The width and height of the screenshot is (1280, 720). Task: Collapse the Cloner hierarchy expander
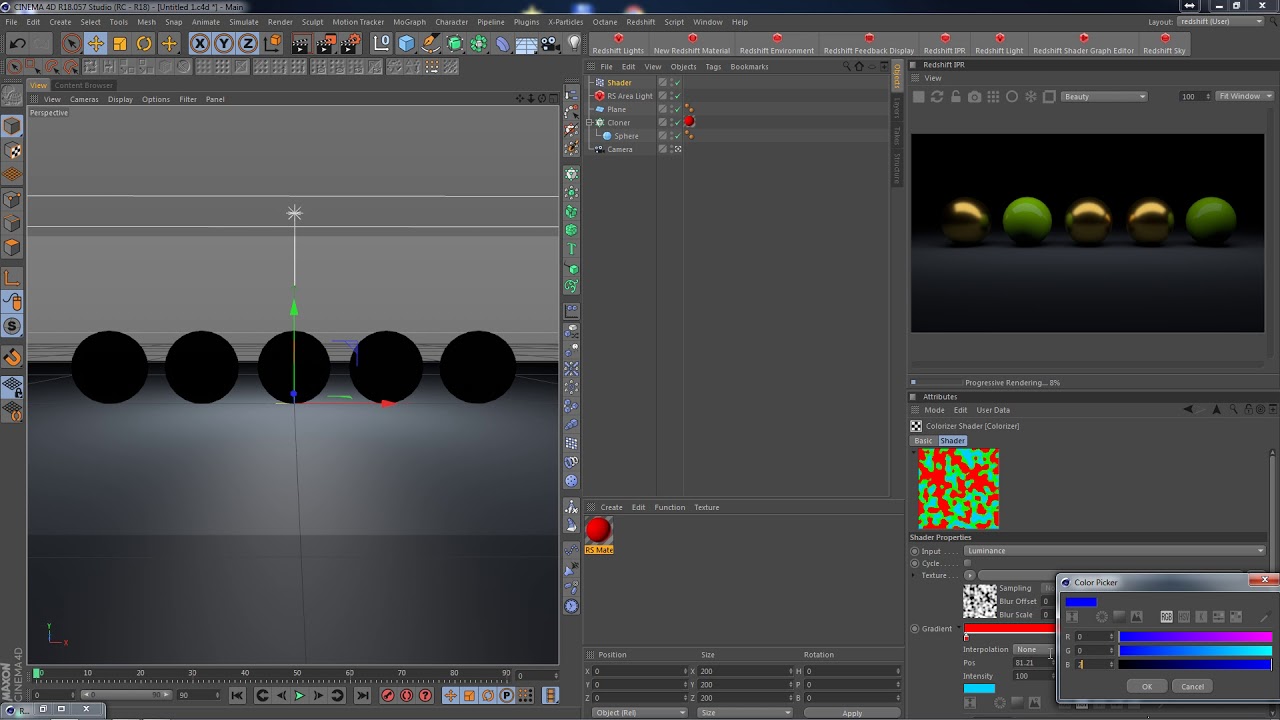pyautogui.click(x=589, y=122)
